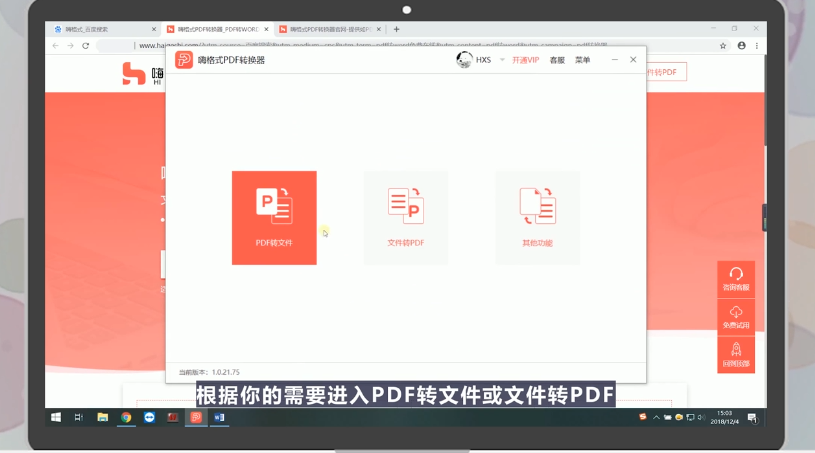Open the 文件转PDF tile
815x453 pixels.
[x=405, y=218]
